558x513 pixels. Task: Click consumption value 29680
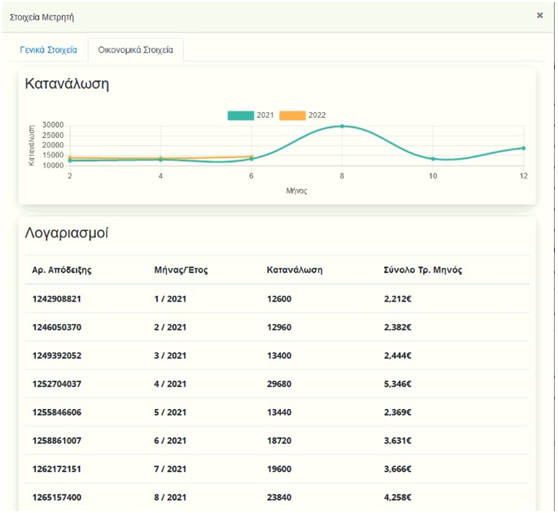coord(279,384)
